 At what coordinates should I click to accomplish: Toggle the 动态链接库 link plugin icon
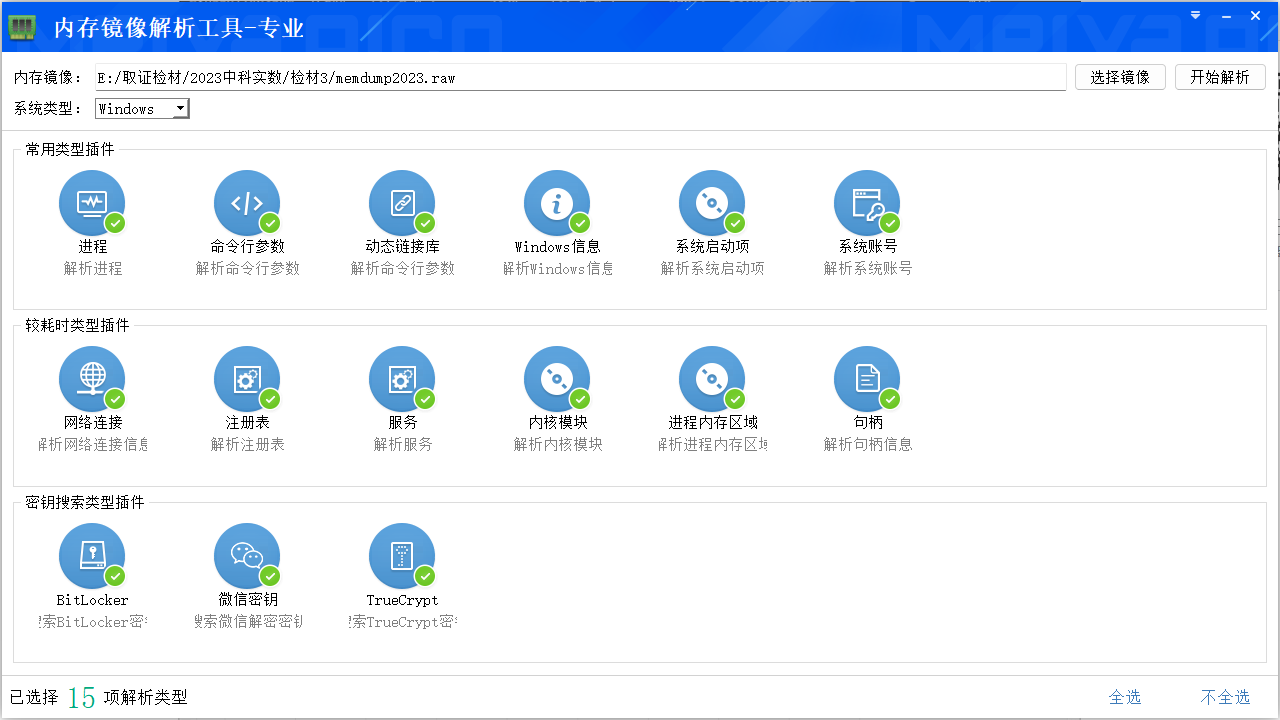[402, 203]
